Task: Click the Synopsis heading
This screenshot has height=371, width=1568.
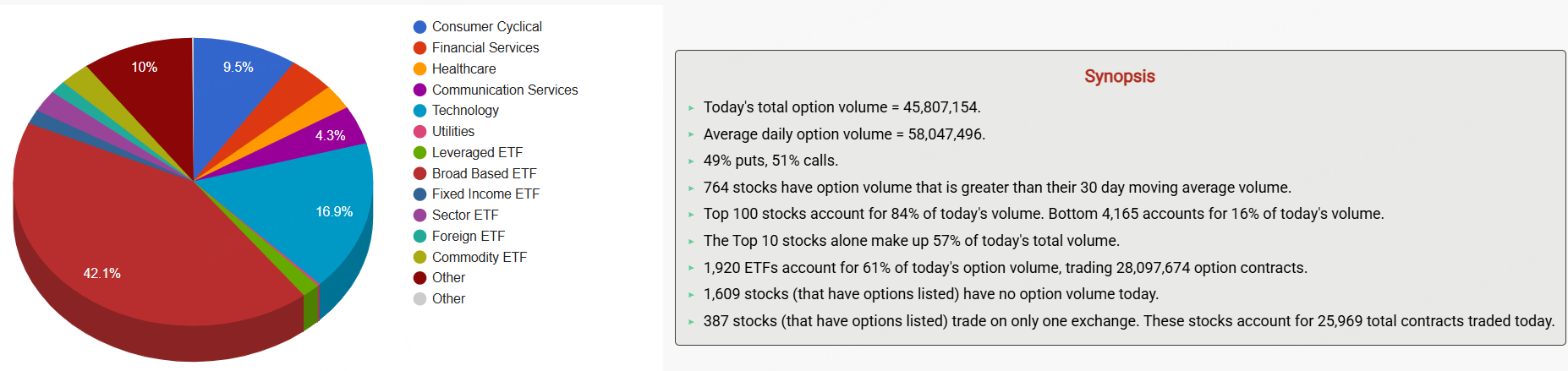Action: click(1119, 76)
